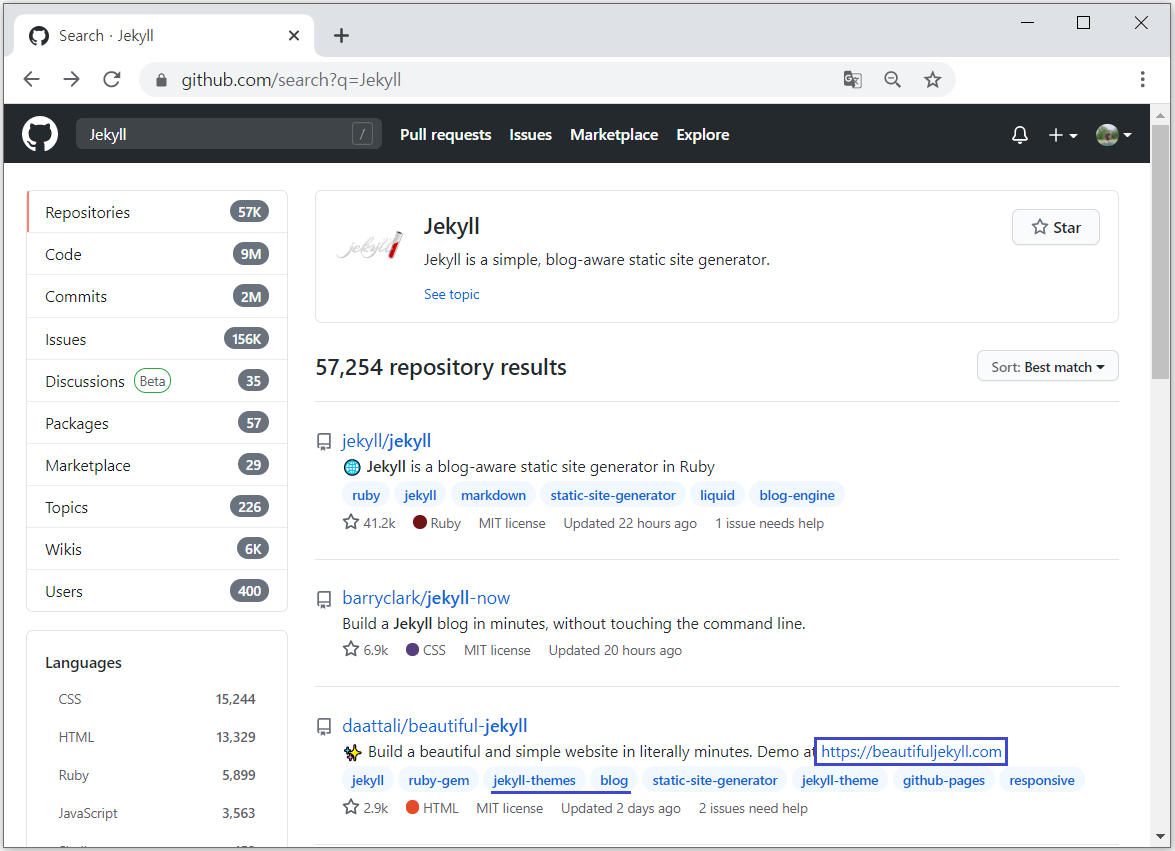Click the slash shortcut icon in search box
Screen dimensions: 1175x851
pos(362,134)
